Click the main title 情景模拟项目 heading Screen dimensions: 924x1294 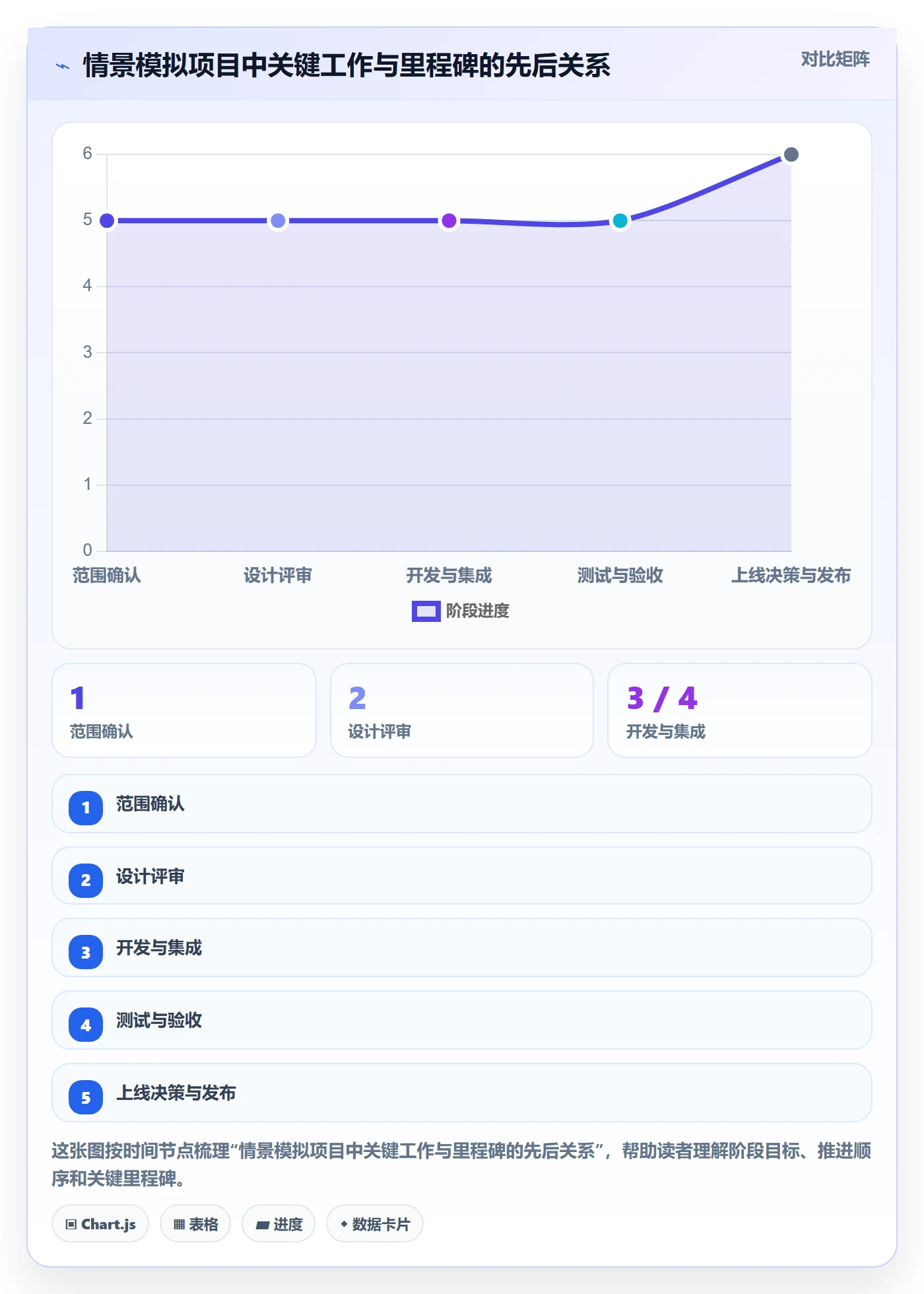coord(346,66)
